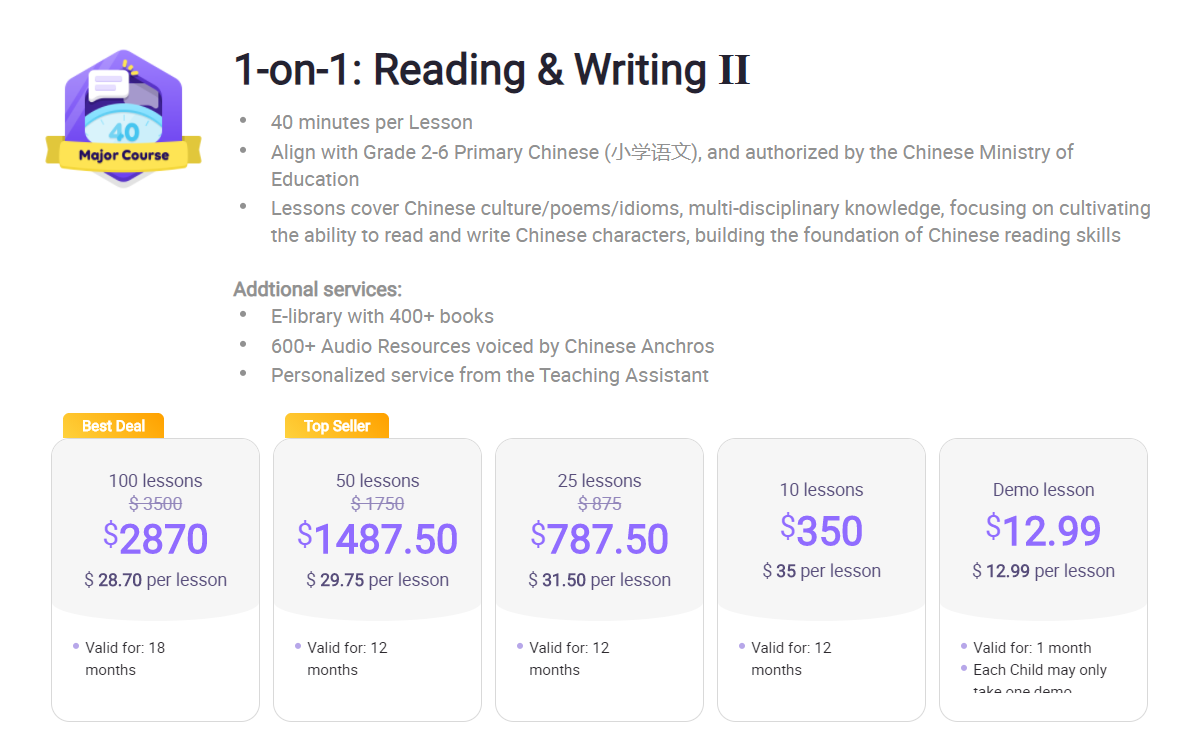Select the Top Seller badge
Image resolution: width=1199 pixels, height=742 pixels.
[x=336, y=426]
